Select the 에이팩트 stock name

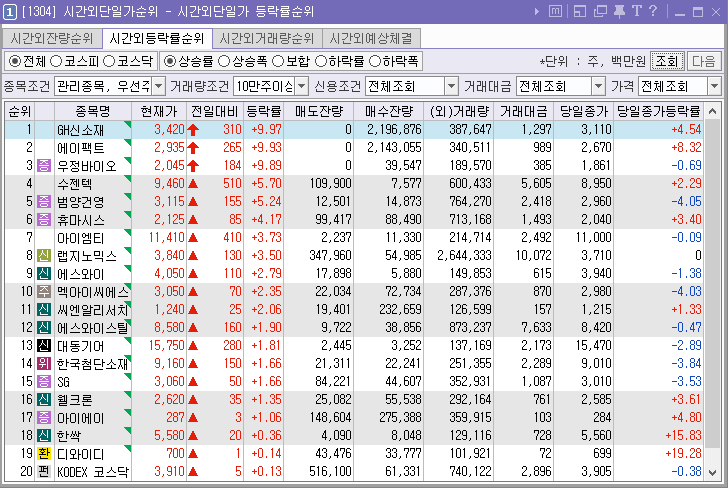80,148
